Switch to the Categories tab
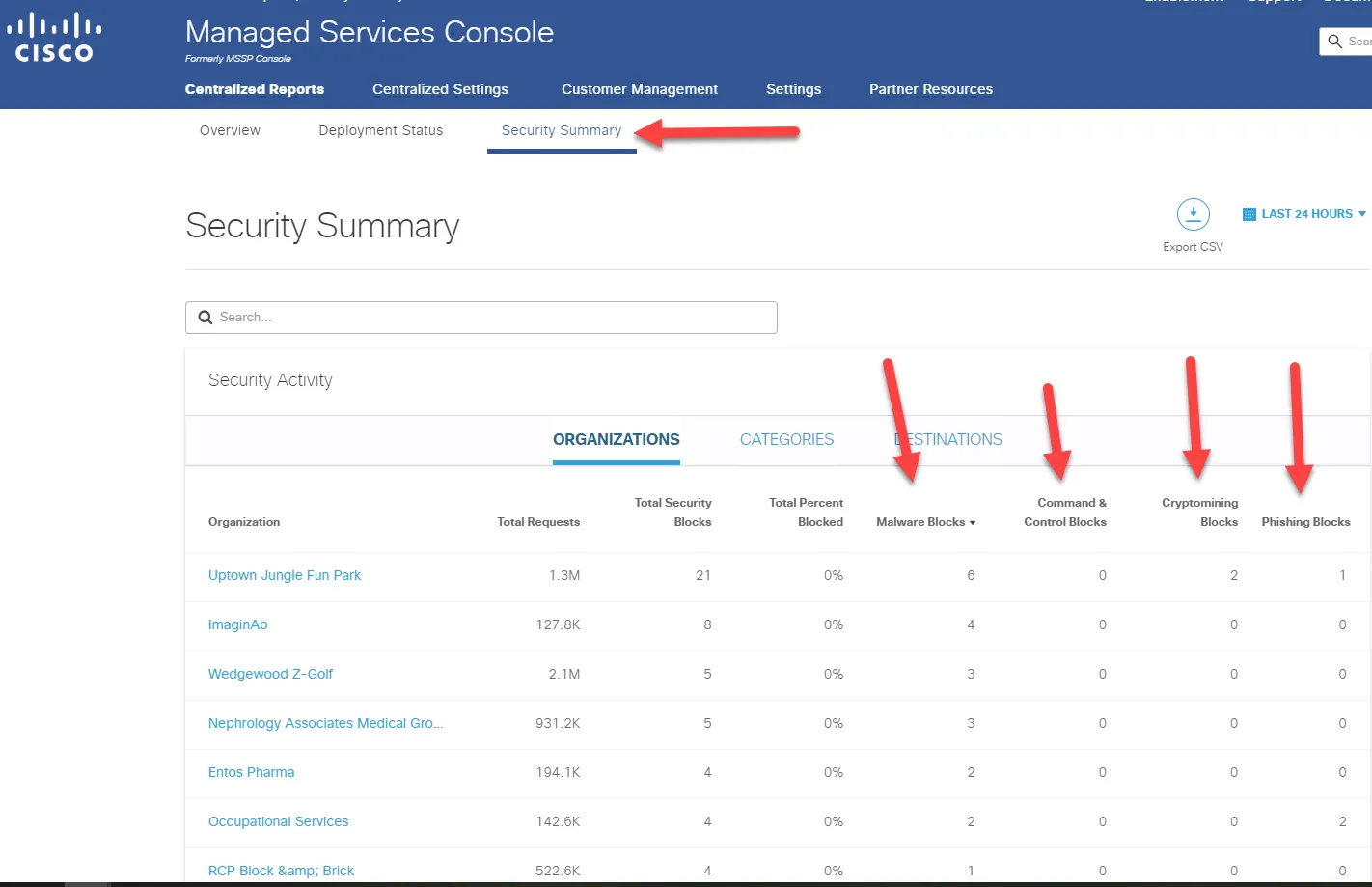 coord(786,439)
